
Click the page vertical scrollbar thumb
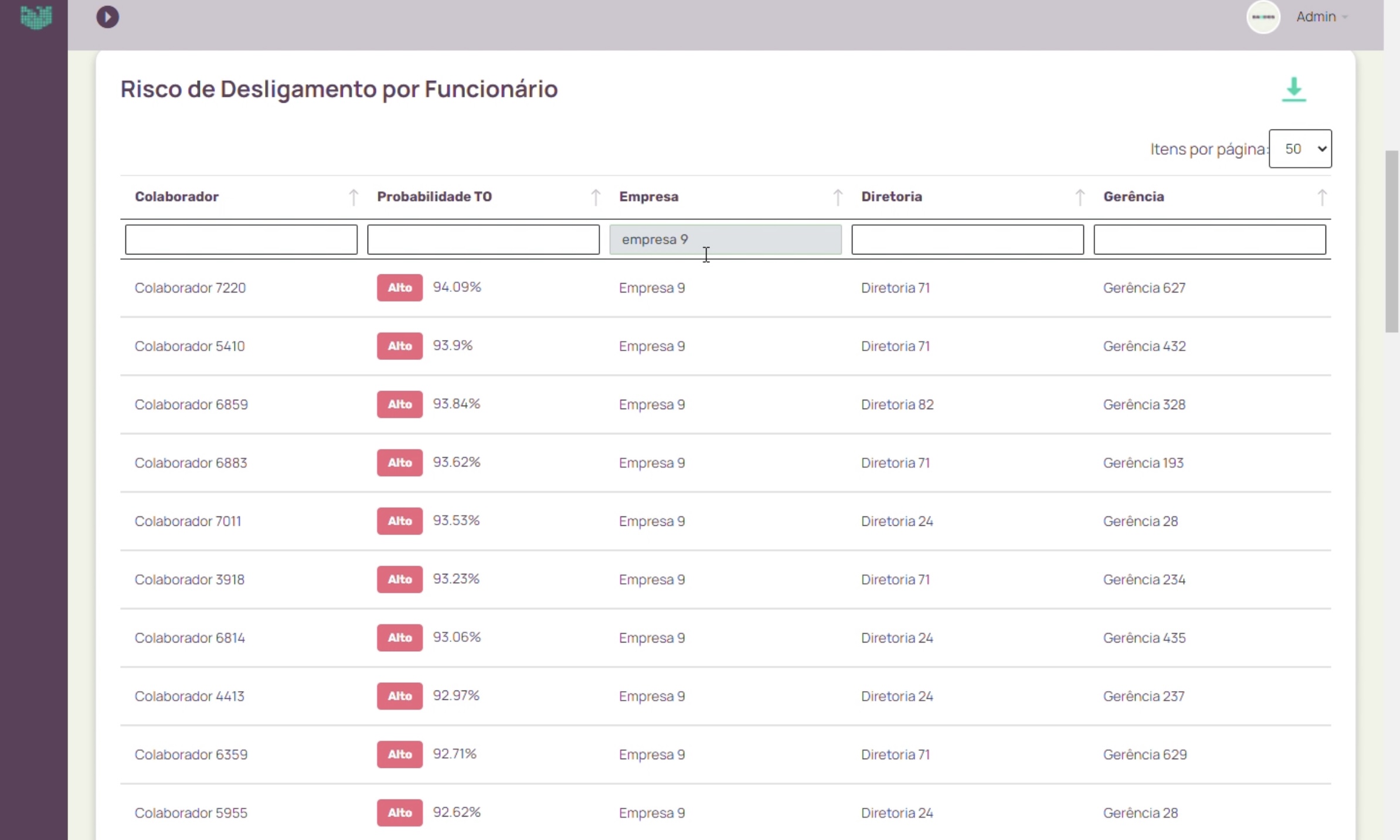tap(1392, 242)
